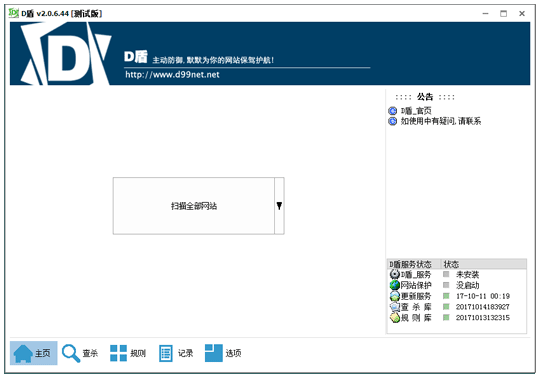This screenshot has width=544, height=383.
Task: Click the 17-10-11 00:19 update time value
Action: pos(483,296)
